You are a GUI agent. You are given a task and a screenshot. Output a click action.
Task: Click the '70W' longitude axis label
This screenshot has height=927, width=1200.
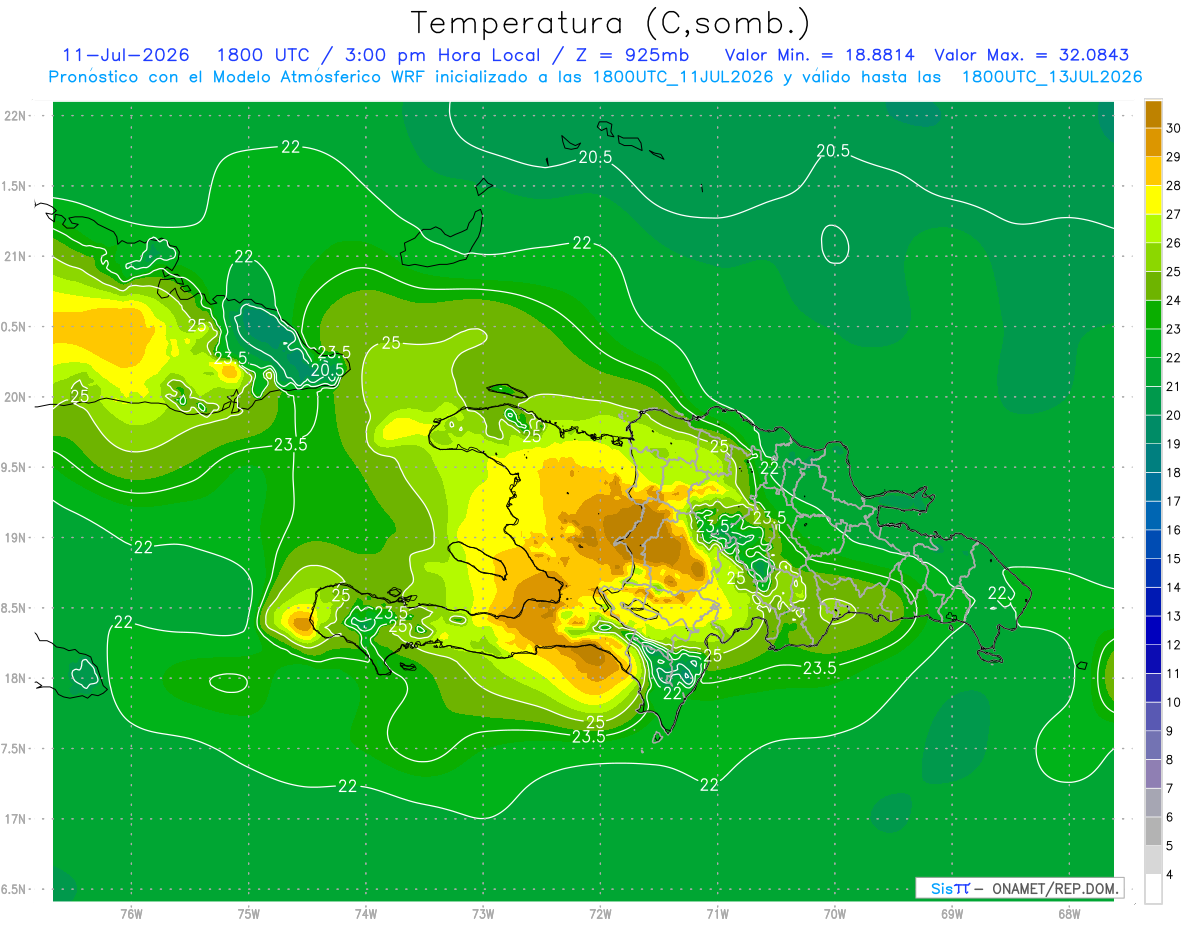tap(834, 914)
